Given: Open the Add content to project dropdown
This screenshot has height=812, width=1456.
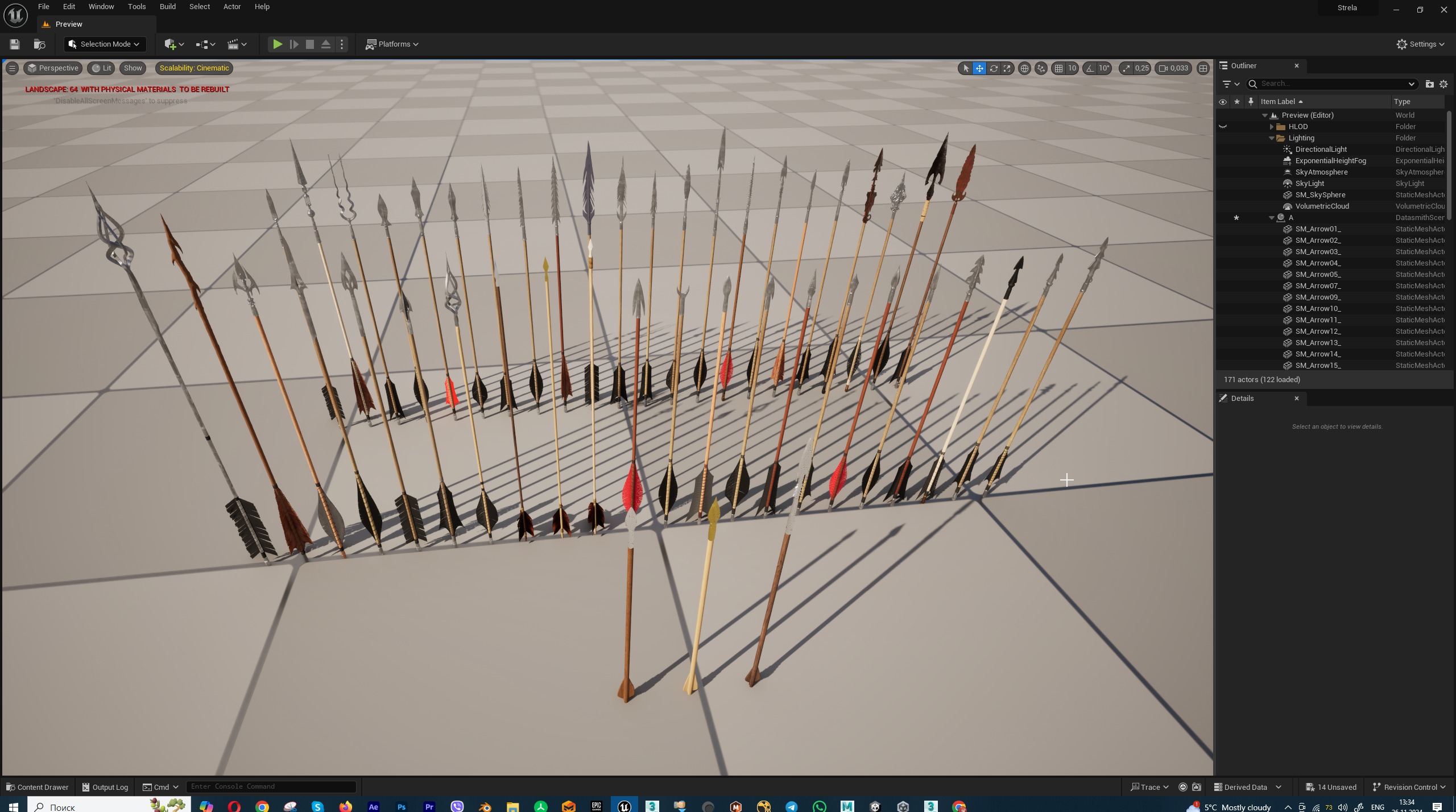Looking at the screenshot, I should (x=174, y=44).
